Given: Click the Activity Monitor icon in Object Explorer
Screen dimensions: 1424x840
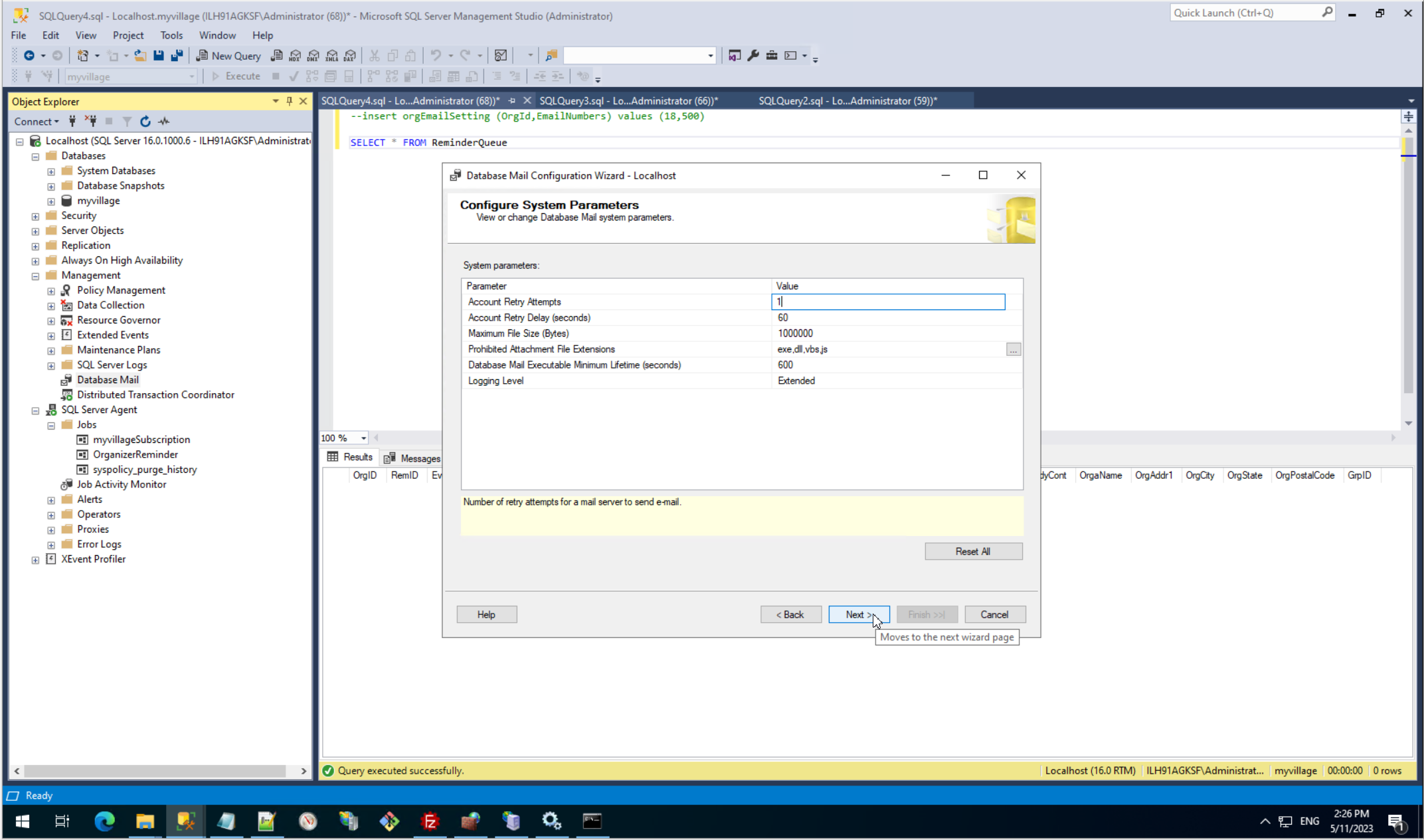Looking at the screenshot, I should (x=164, y=122).
